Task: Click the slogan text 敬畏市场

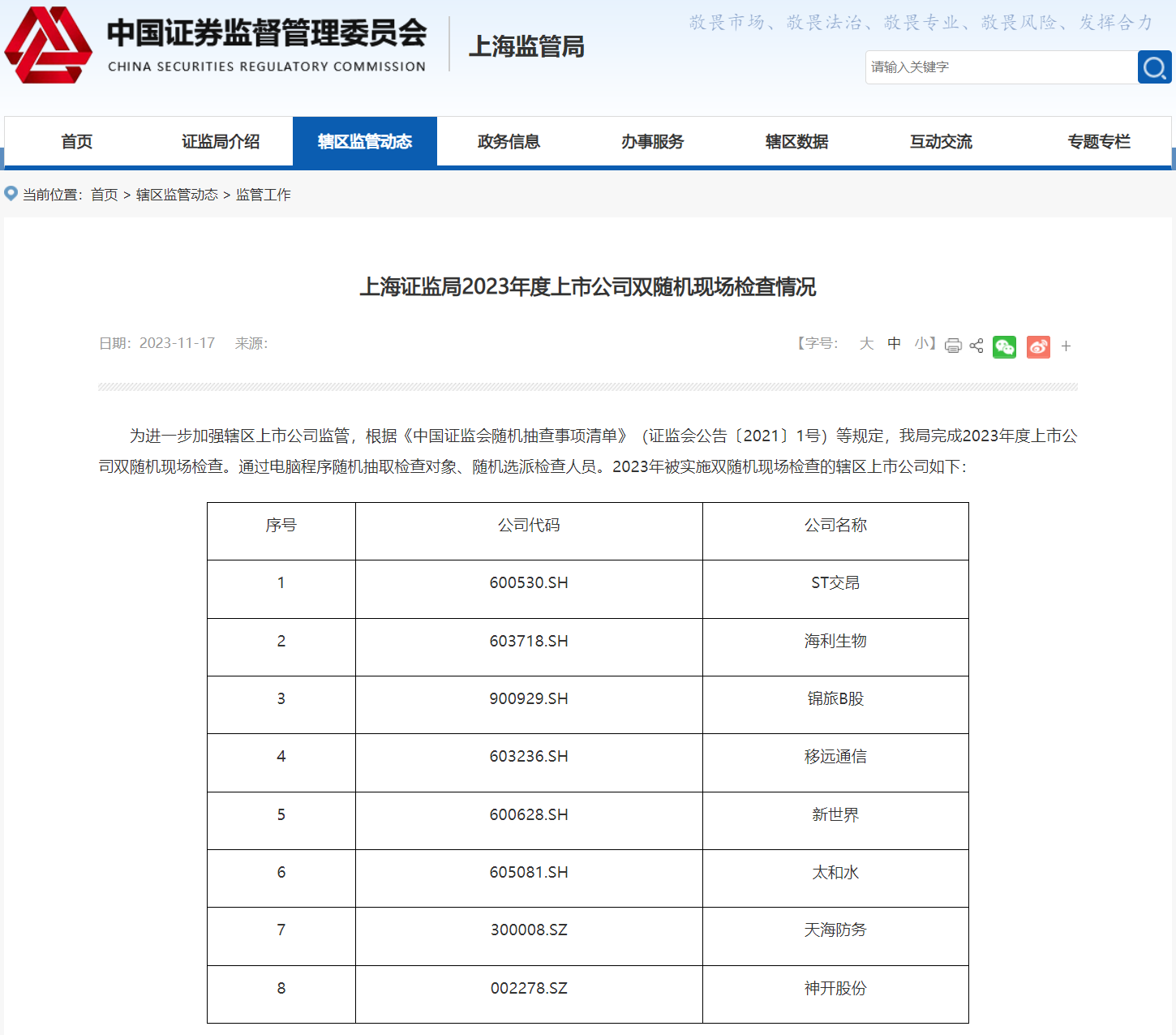Action: click(x=727, y=23)
